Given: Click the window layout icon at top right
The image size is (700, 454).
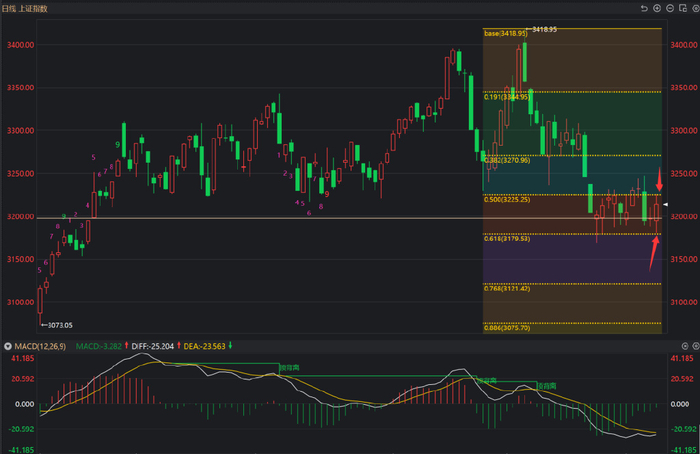Looking at the screenshot, I should [x=681, y=8].
